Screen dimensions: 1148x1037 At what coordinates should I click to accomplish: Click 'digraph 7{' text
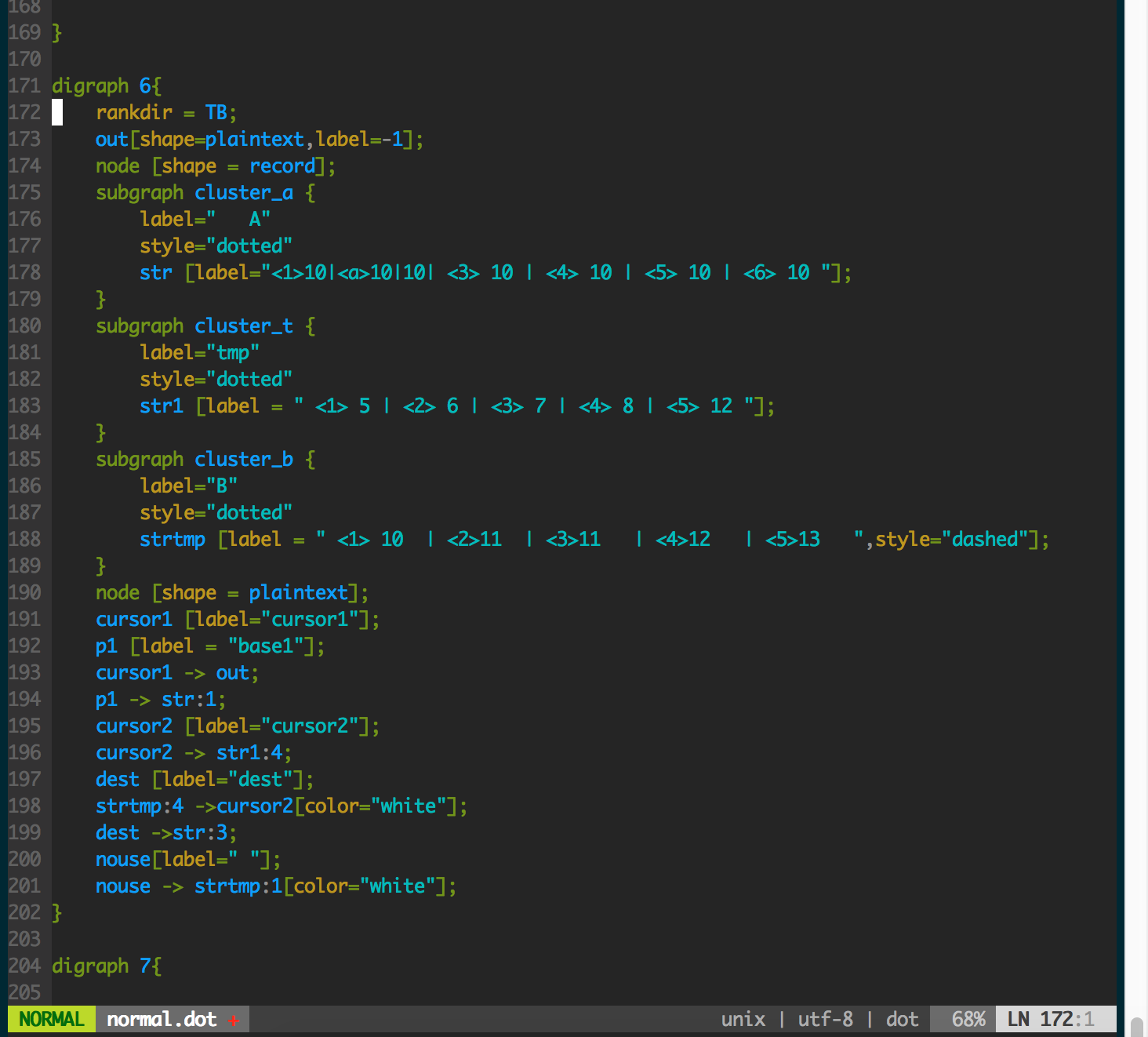(x=107, y=966)
